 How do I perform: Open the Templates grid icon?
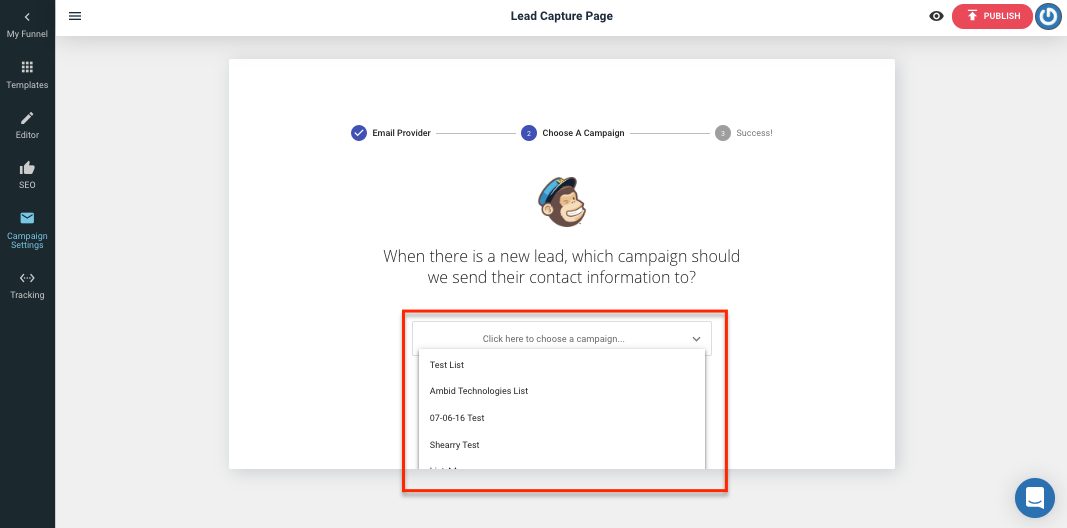(x=27, y=67)
